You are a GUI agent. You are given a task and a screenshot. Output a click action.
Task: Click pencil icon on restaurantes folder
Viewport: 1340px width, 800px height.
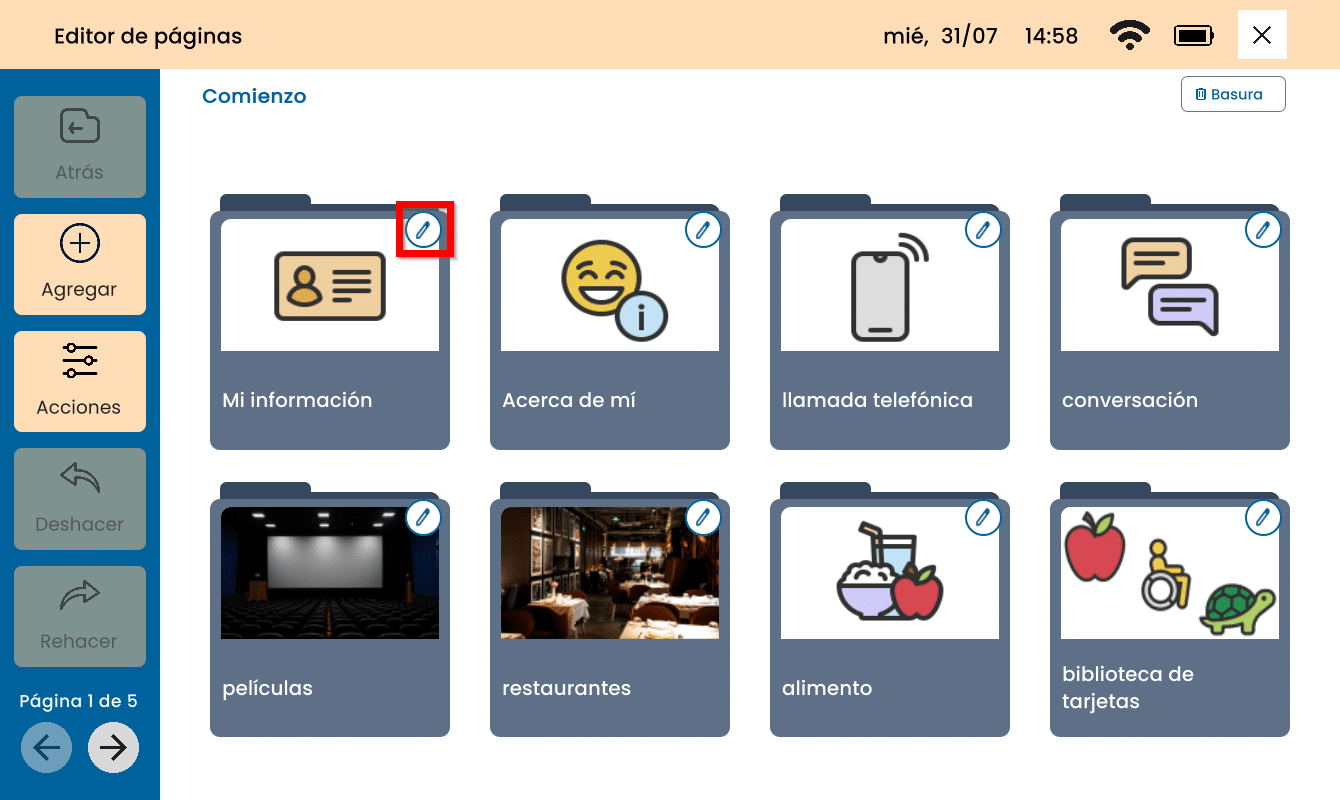pos(703,517)
